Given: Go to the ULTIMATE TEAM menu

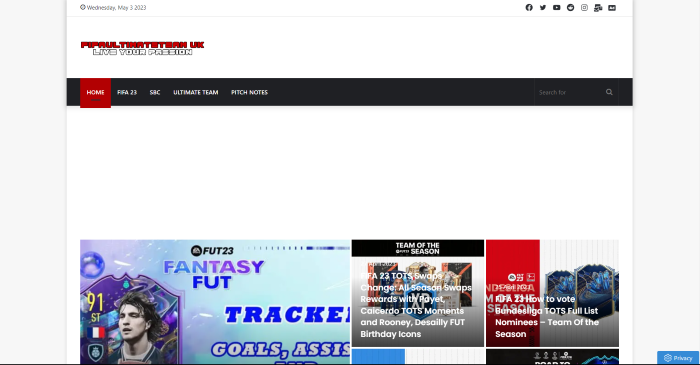Looking at the screenshot, I should (x=196, y=92).
